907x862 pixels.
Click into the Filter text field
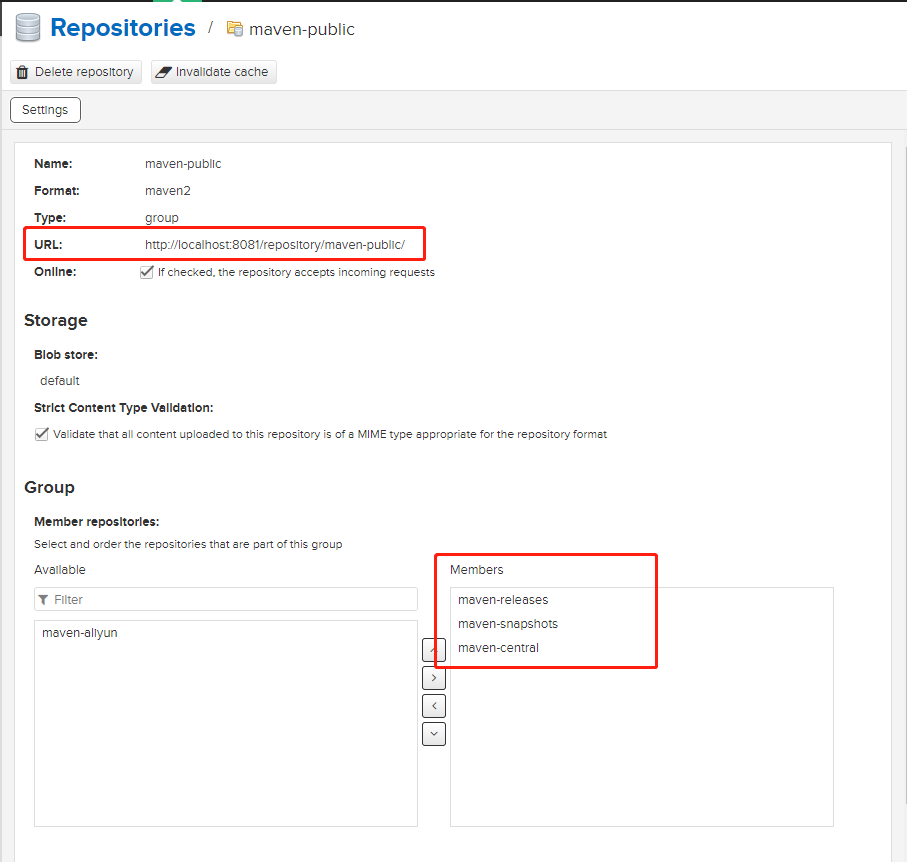[x=230, y=600]
